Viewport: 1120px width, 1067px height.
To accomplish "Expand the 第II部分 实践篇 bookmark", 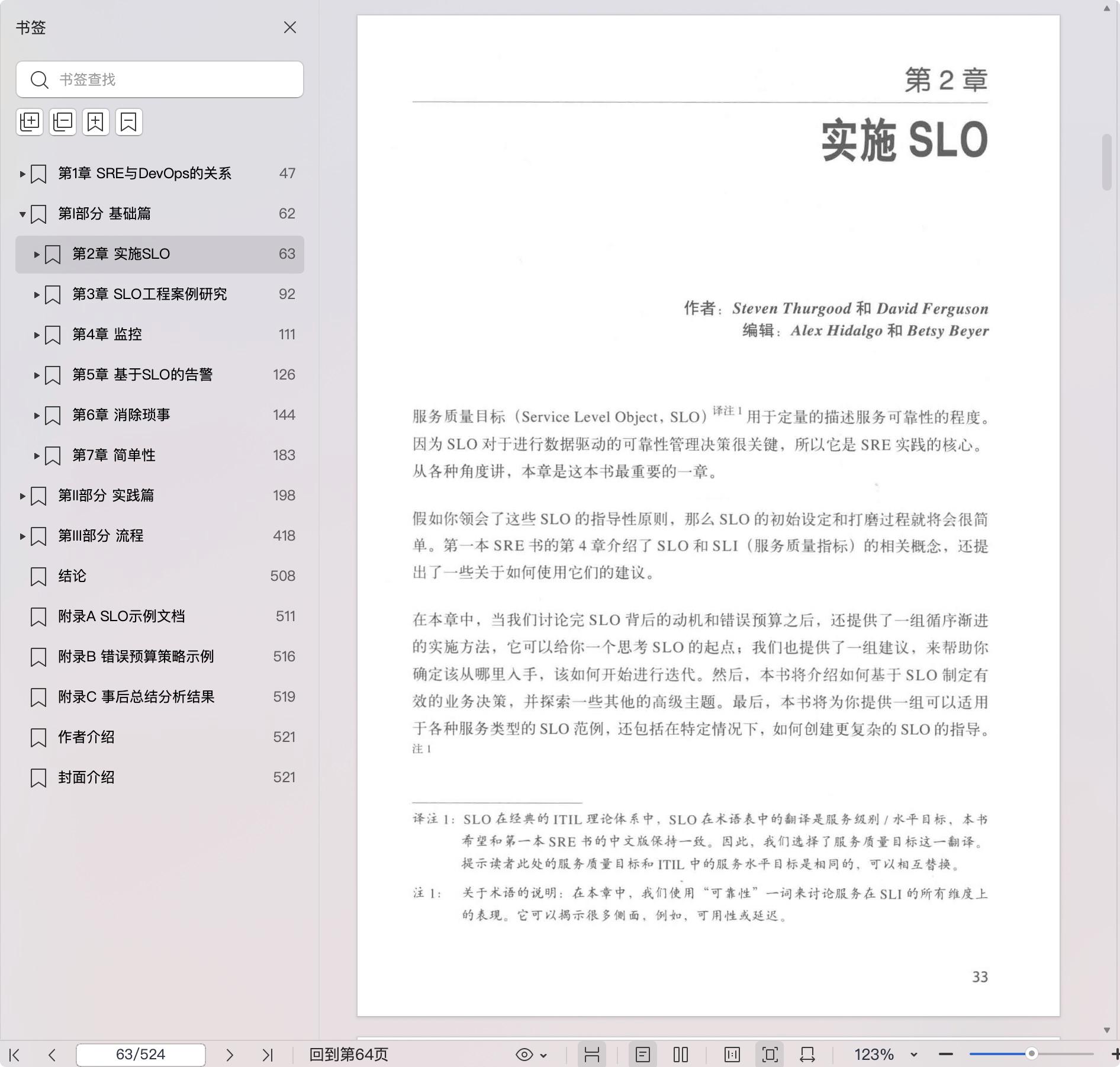I will (22, 496).
